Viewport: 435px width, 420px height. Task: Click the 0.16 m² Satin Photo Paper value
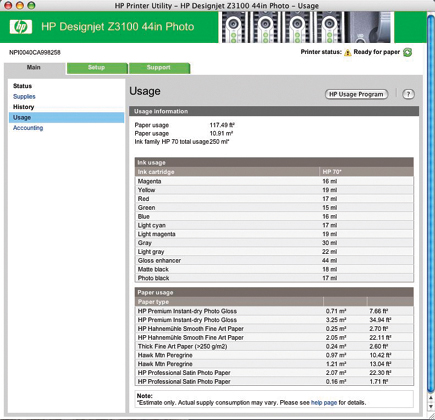pos(336,382)
